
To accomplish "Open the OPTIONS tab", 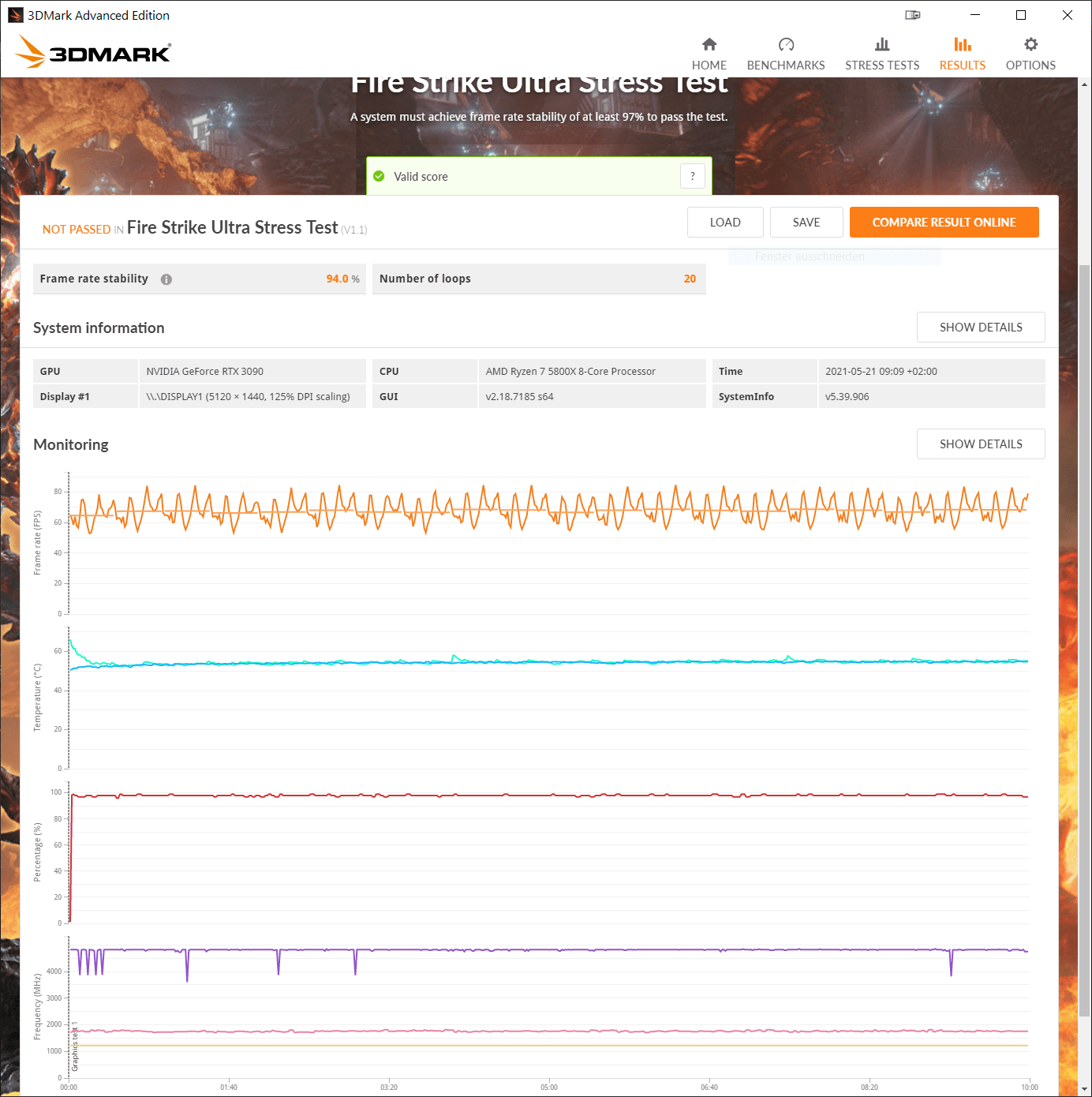I will [1030, 54].
